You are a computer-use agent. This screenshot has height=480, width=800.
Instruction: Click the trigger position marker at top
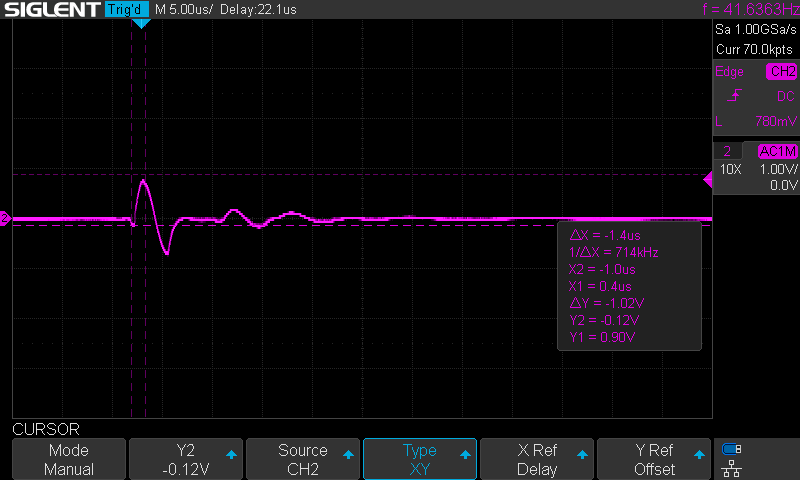click(141, 23)
